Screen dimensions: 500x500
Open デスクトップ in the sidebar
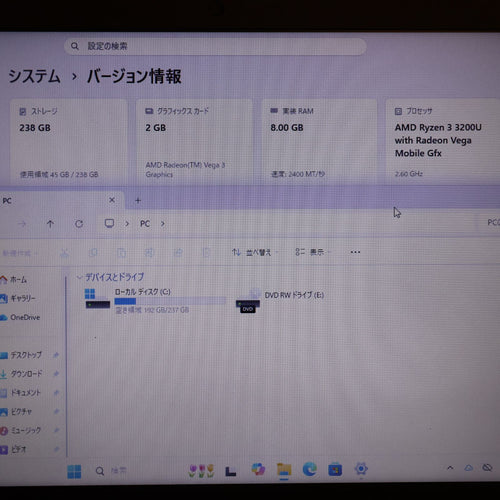21,355
